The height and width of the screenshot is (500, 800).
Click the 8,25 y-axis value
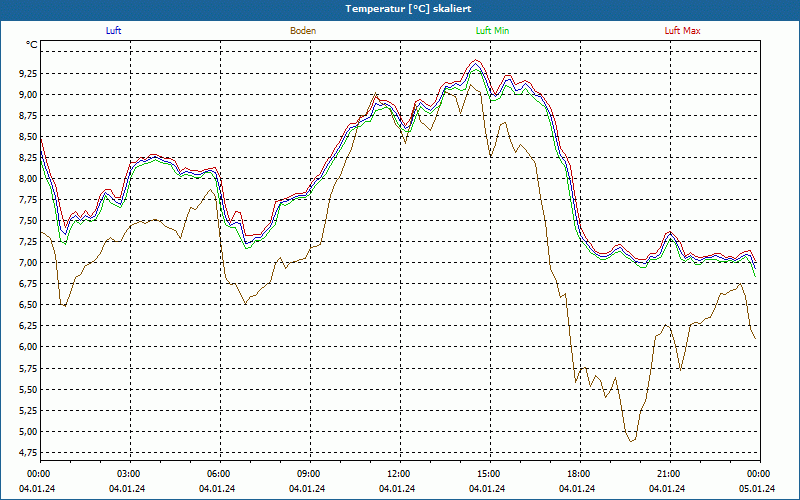pos(28,158)
